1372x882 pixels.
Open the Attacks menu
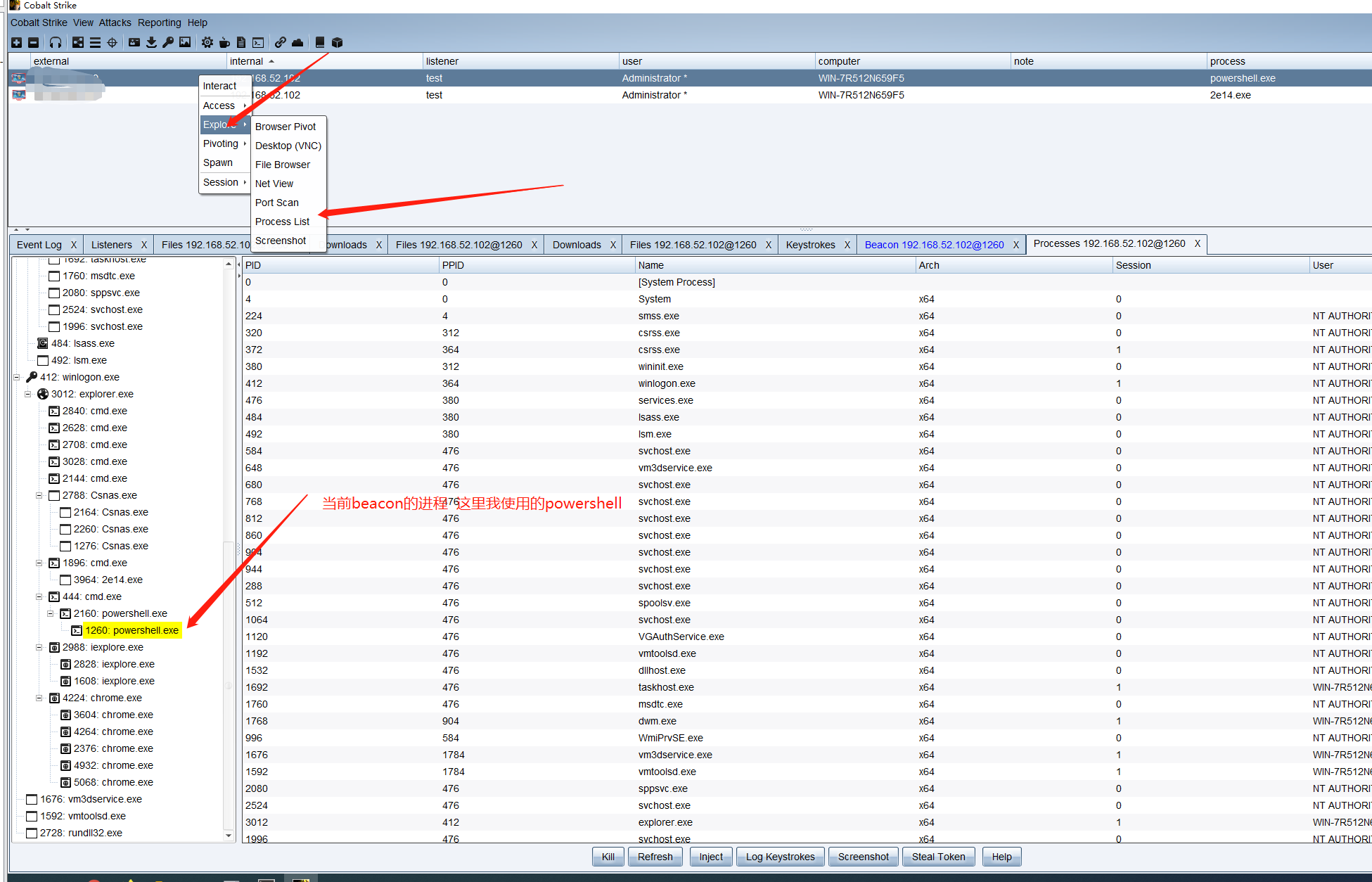point(115,23)
